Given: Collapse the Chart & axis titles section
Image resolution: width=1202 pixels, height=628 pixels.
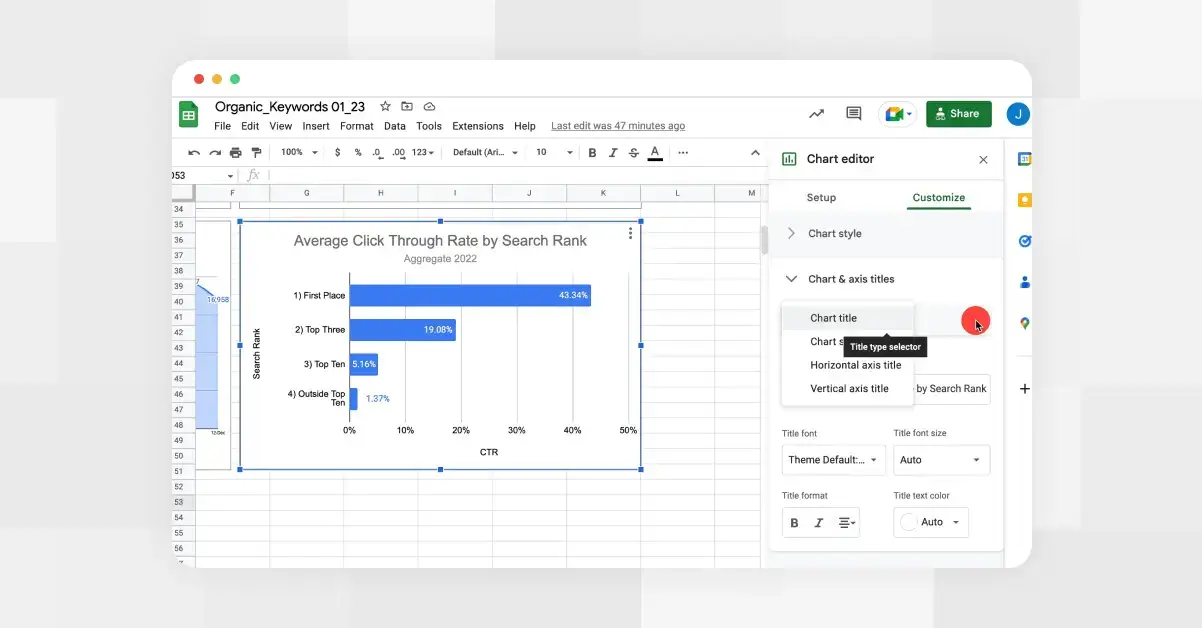Looking at the screenshot, I should coord(791,279).
